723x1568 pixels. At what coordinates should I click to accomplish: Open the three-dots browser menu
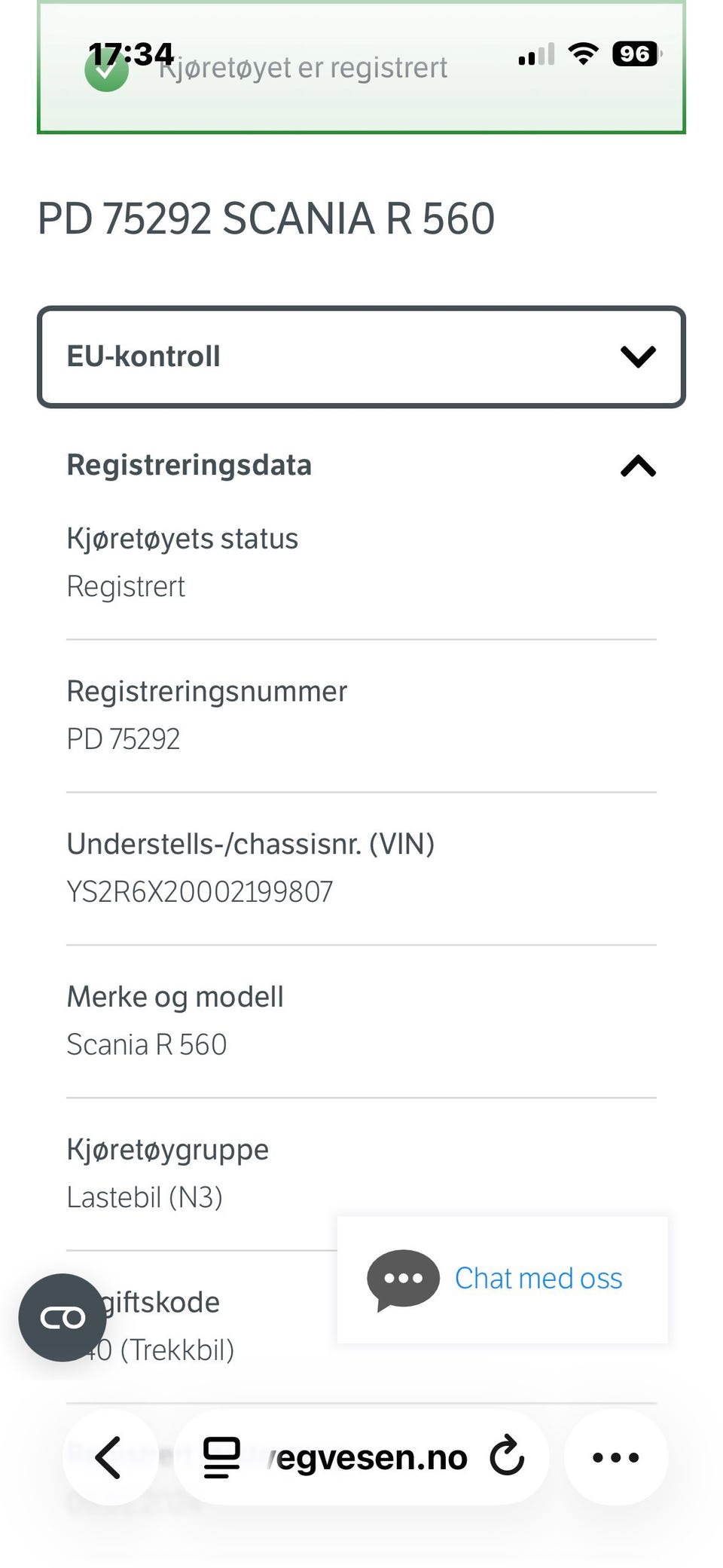pos(615,1457)
